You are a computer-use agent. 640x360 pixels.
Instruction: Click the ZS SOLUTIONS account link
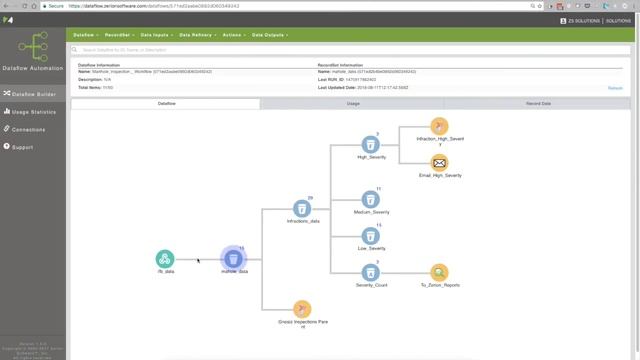coord(584,21)
